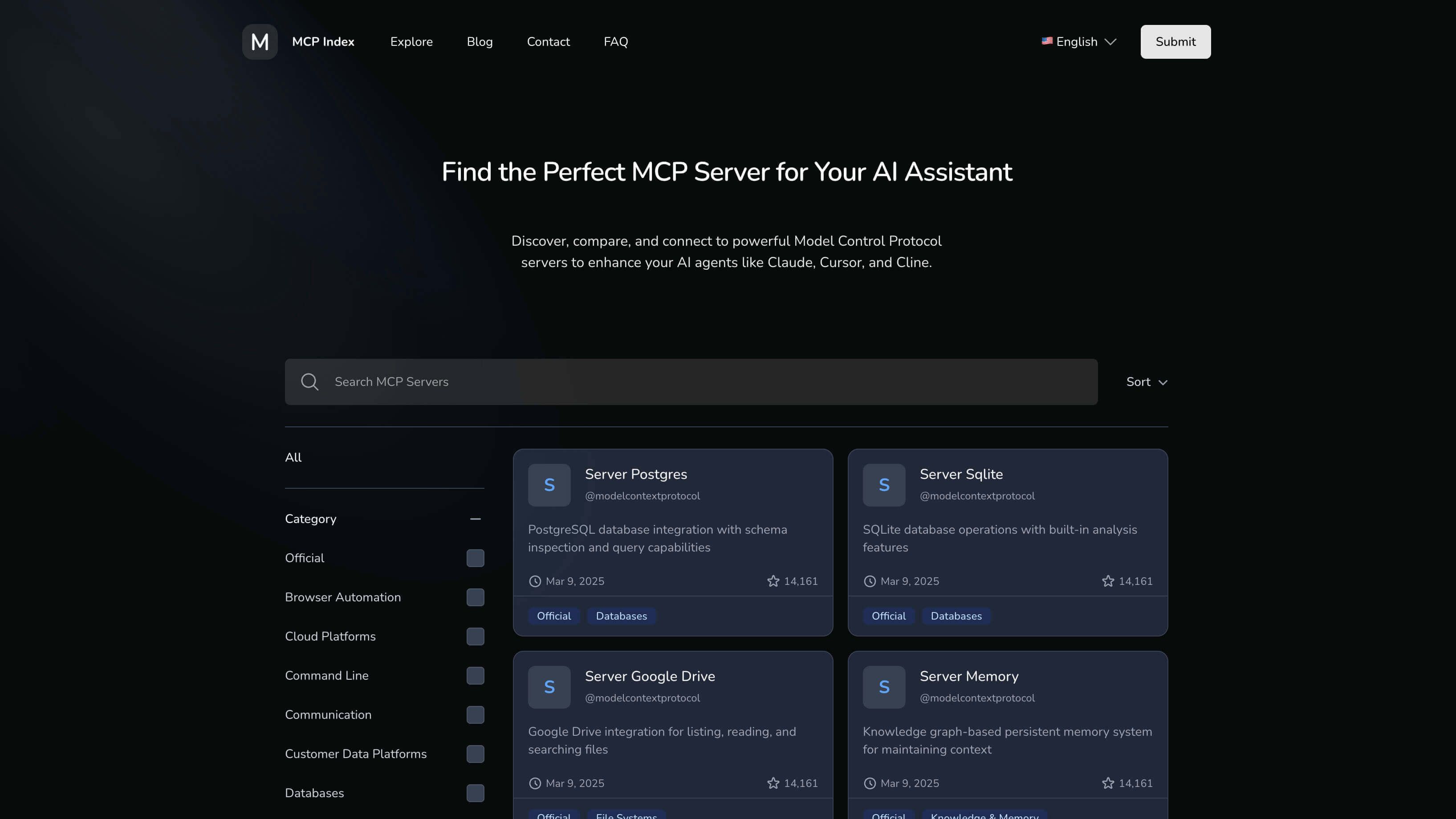Click the Server Memory avatar icon

pos(883,687)
